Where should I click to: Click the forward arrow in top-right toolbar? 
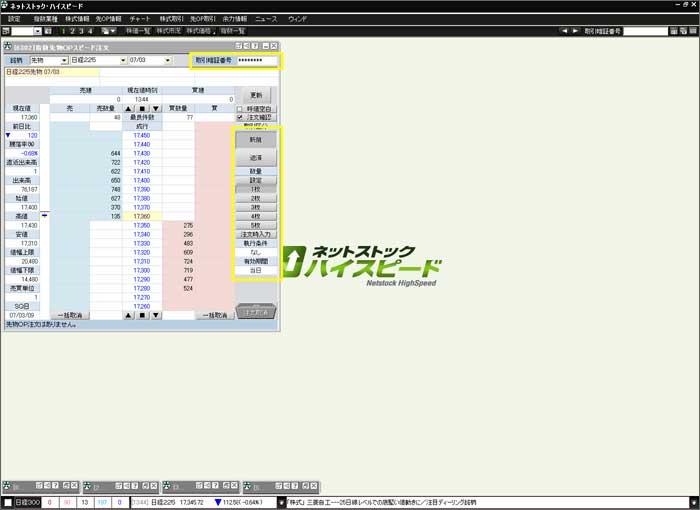pyautogui.click(x=575, y=31)
